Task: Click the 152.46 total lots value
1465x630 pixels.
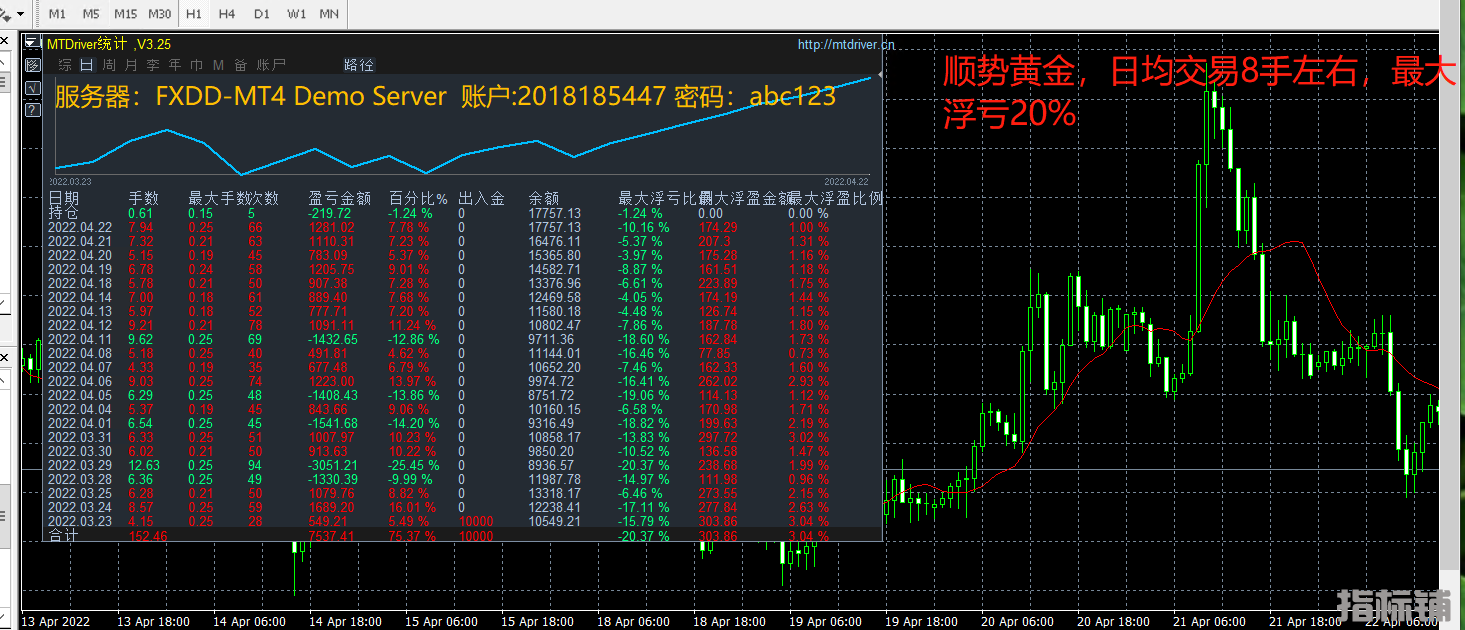Action: [x=148, y=536]
